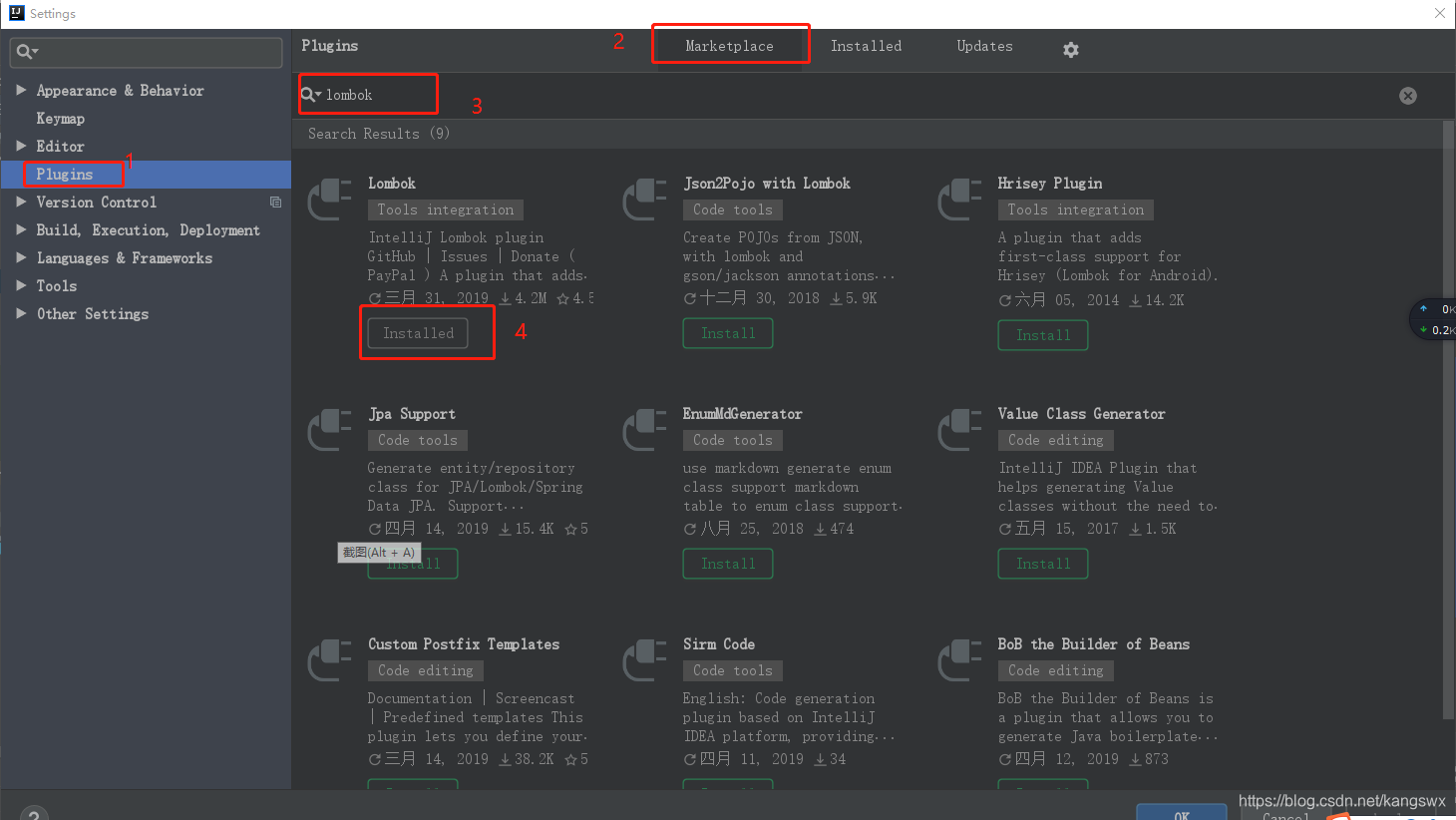The image size is (1456, 820).
Task: Clear the lombok search with the X icon
Action: click(1408, 96)
